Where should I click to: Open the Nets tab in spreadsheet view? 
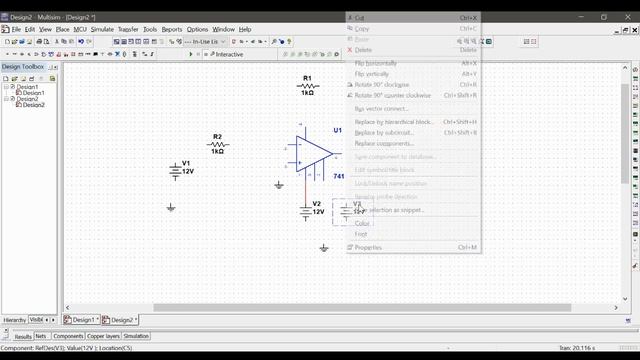41,336
